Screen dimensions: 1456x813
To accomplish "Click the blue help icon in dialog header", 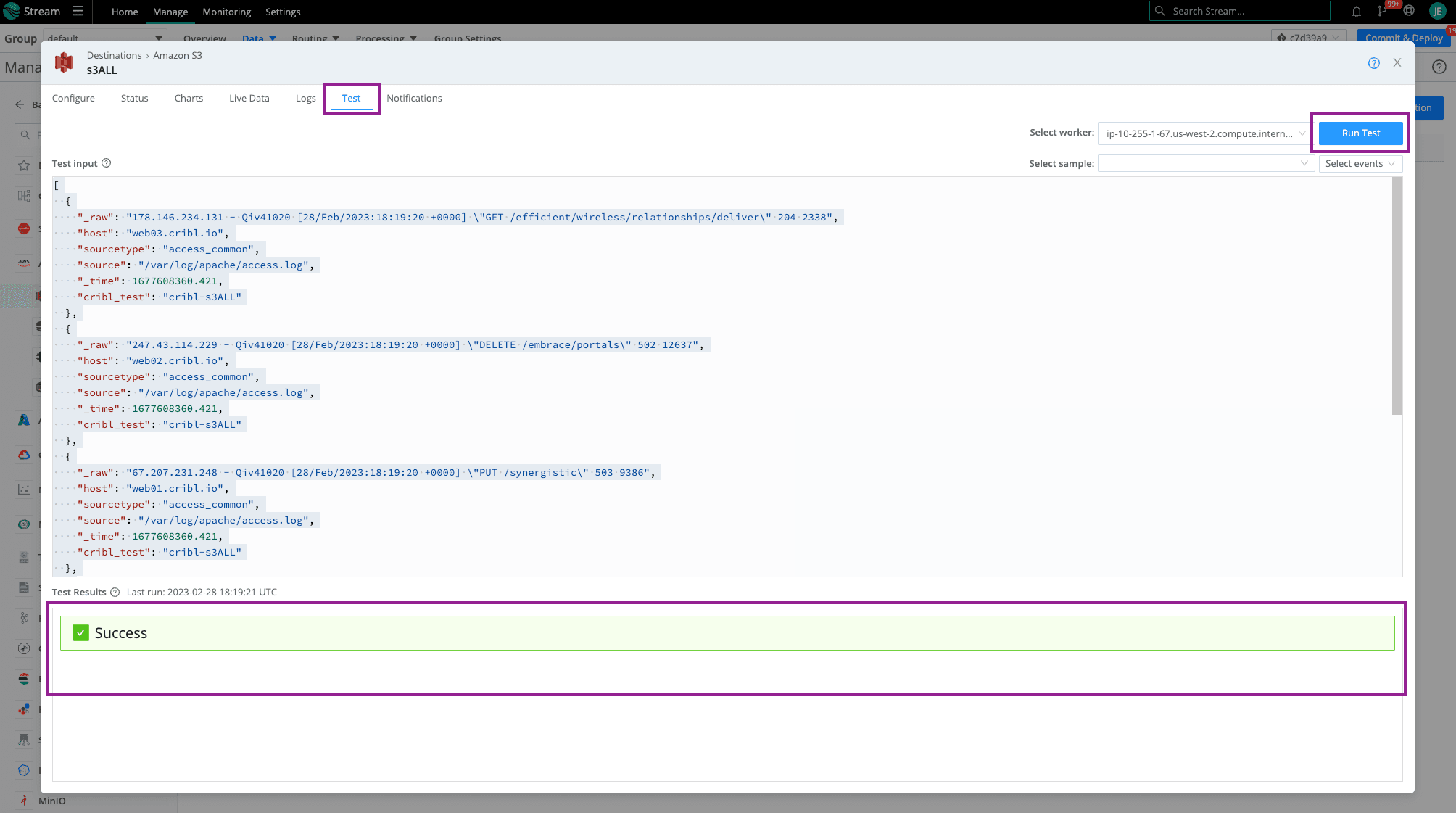I will (x=1373, y=63).
